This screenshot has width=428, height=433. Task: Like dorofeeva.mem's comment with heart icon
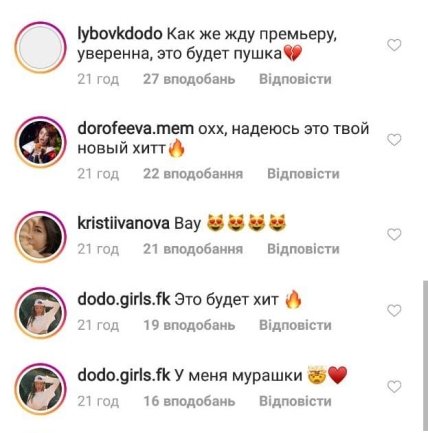(x=394, y=140)
